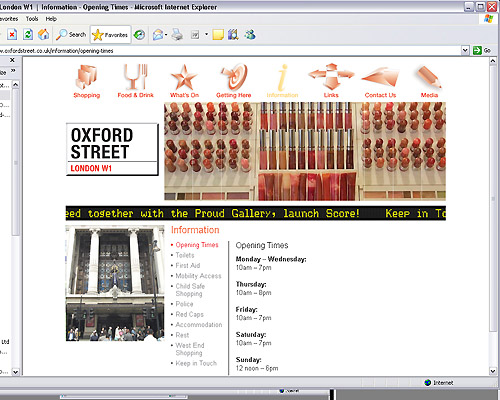Go to the Home page icon

pos(43,34)
